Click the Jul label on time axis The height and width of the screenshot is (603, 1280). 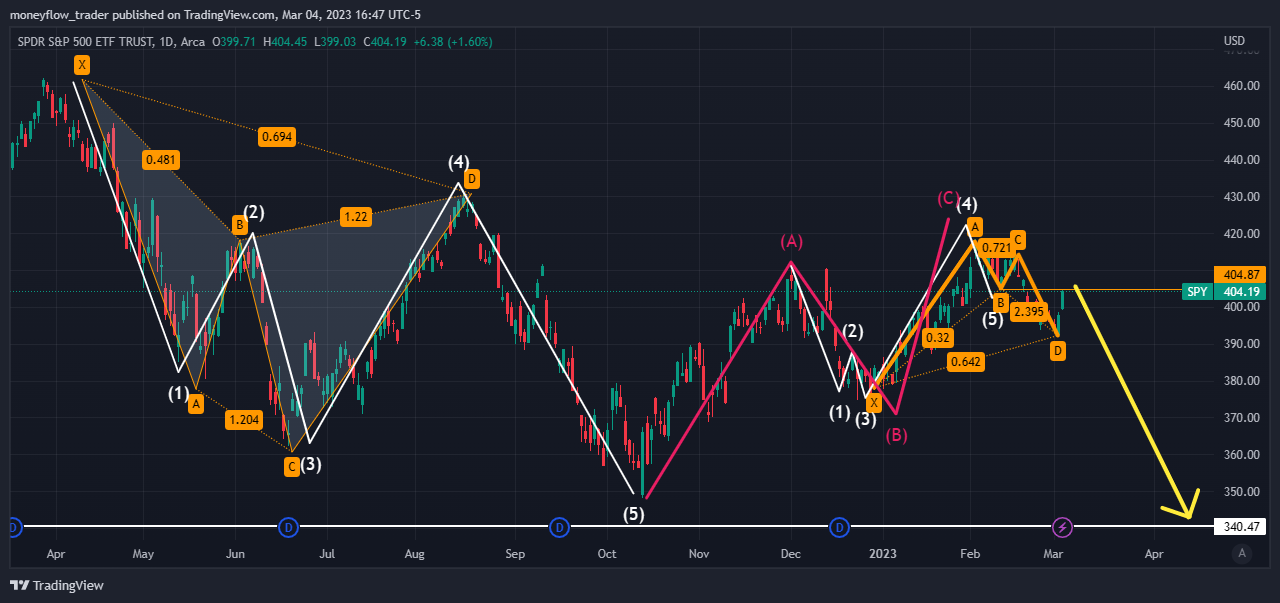pos(326,553)
